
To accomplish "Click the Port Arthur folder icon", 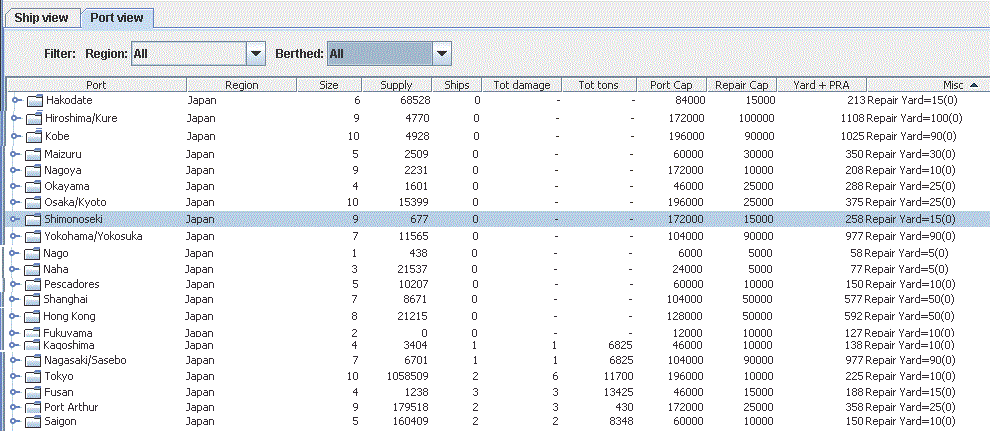I will coord(33,407).
